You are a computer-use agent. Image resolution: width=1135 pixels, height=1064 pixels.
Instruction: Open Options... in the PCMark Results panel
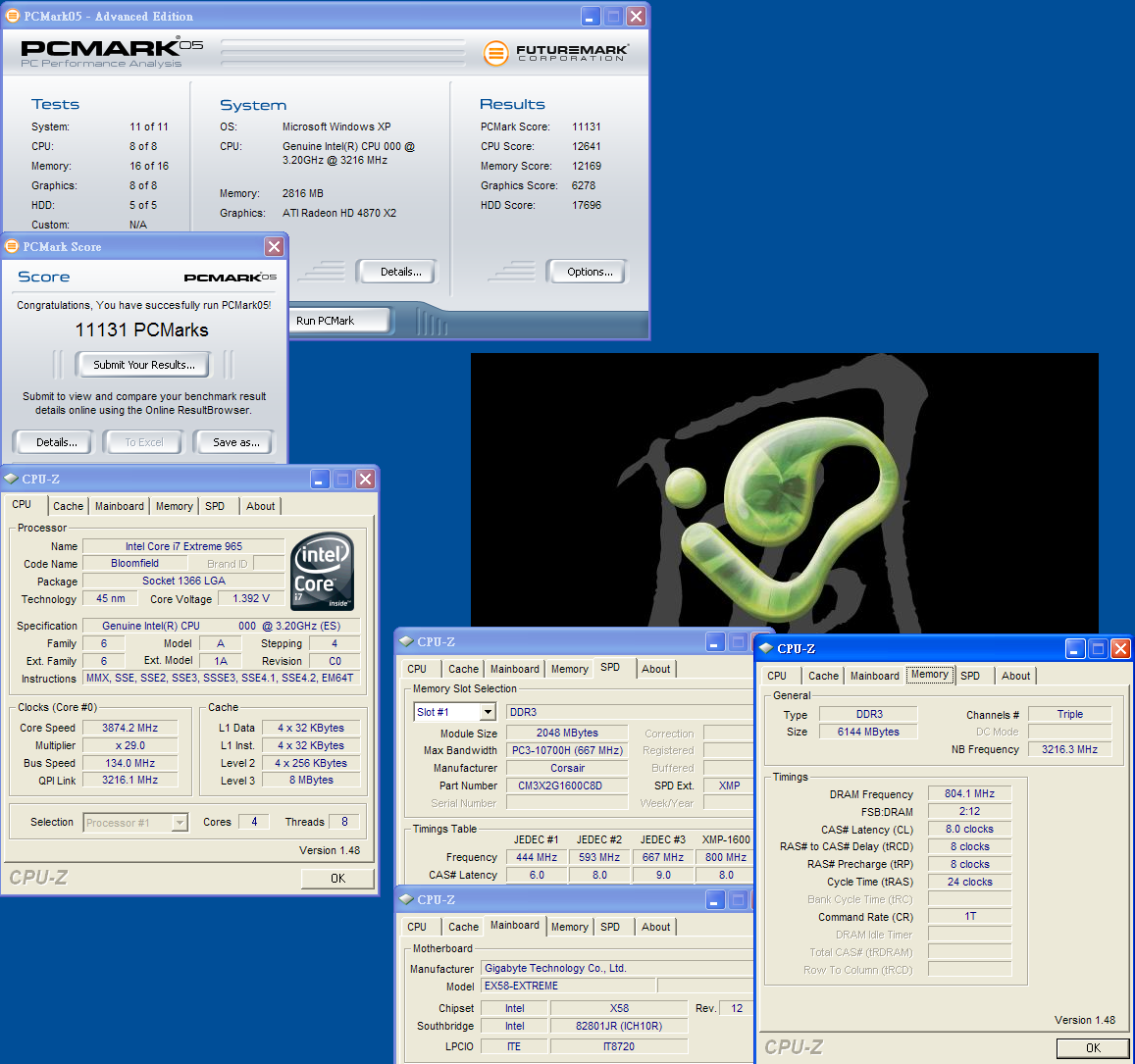point(589,272)
